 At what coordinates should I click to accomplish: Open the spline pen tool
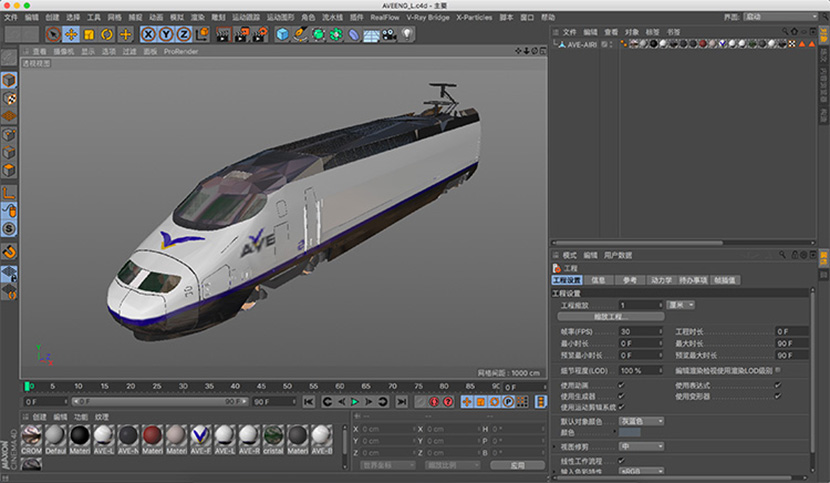coord(300,34)
